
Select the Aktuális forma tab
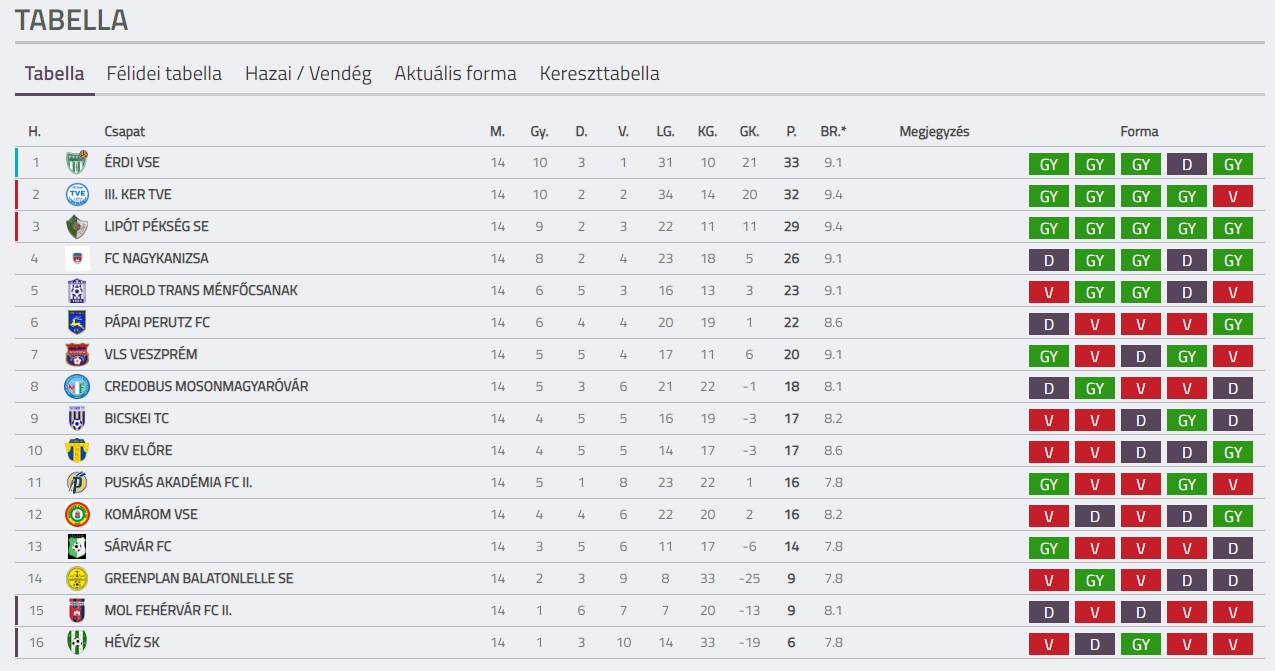(x=455, y=74)
